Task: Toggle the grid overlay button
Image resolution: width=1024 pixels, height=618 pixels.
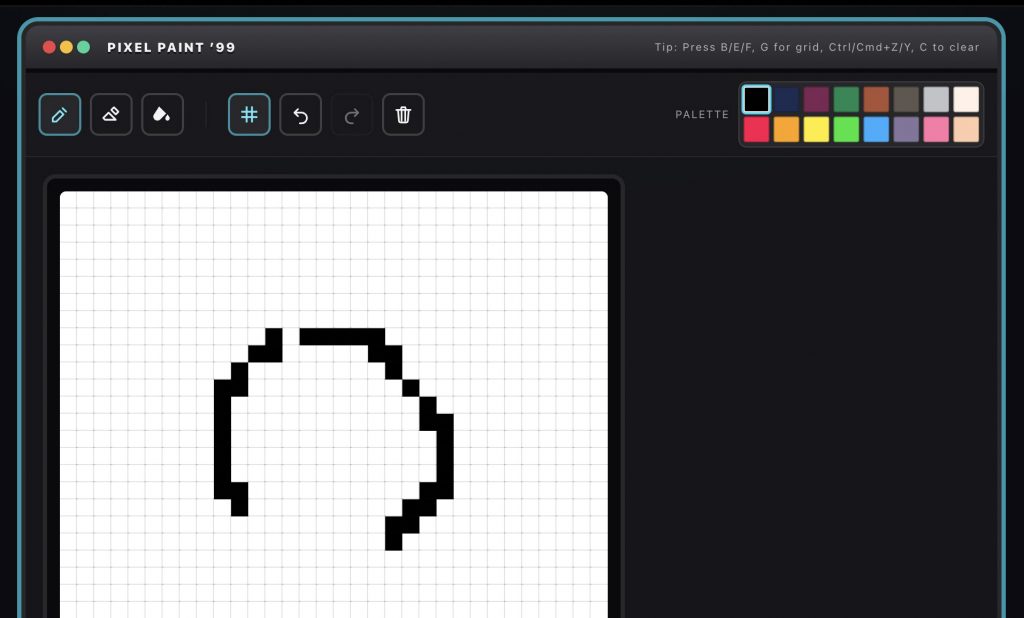Action: (x=249, y=115)
